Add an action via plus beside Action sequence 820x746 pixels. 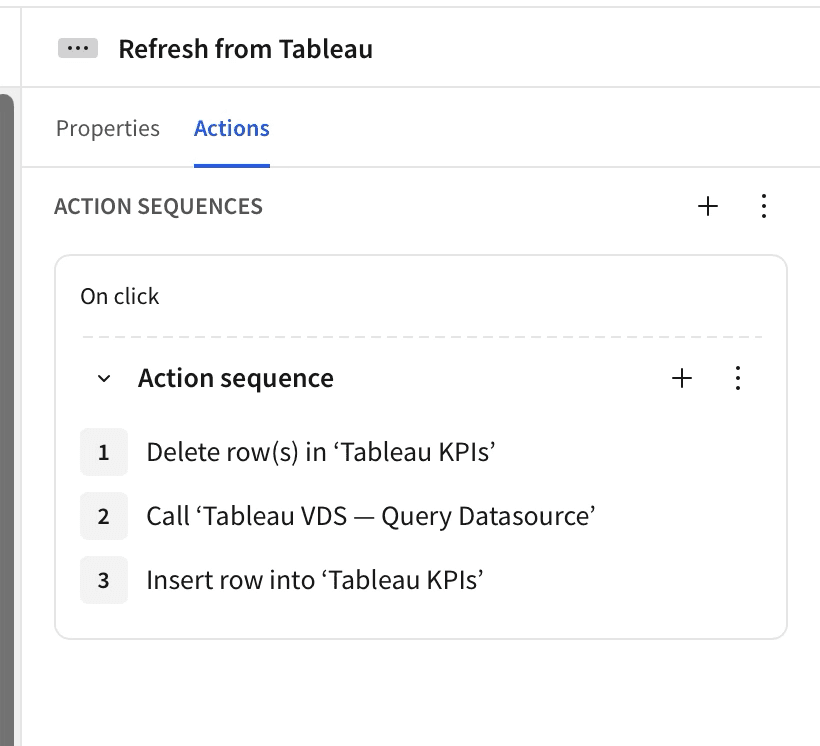tap(682, 378)
